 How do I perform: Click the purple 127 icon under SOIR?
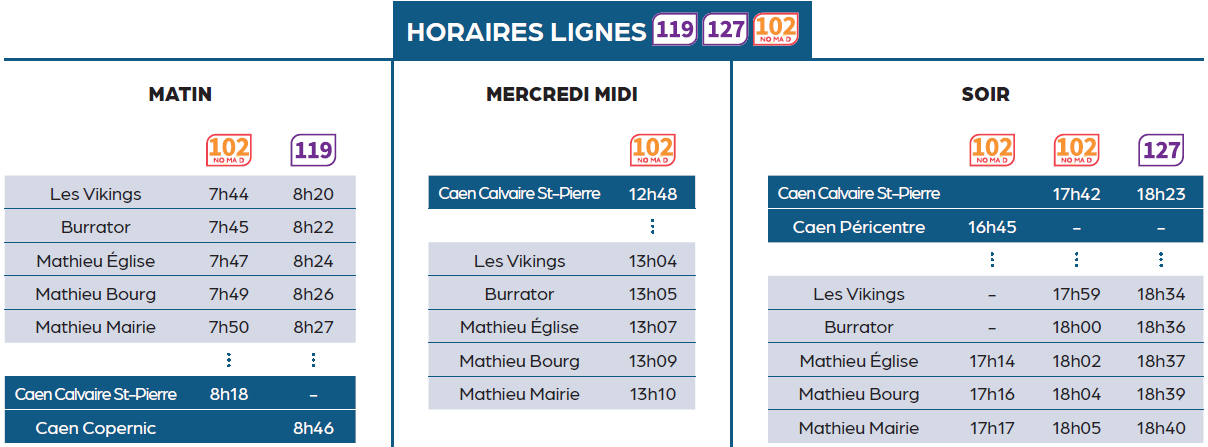click(1161, 151)
